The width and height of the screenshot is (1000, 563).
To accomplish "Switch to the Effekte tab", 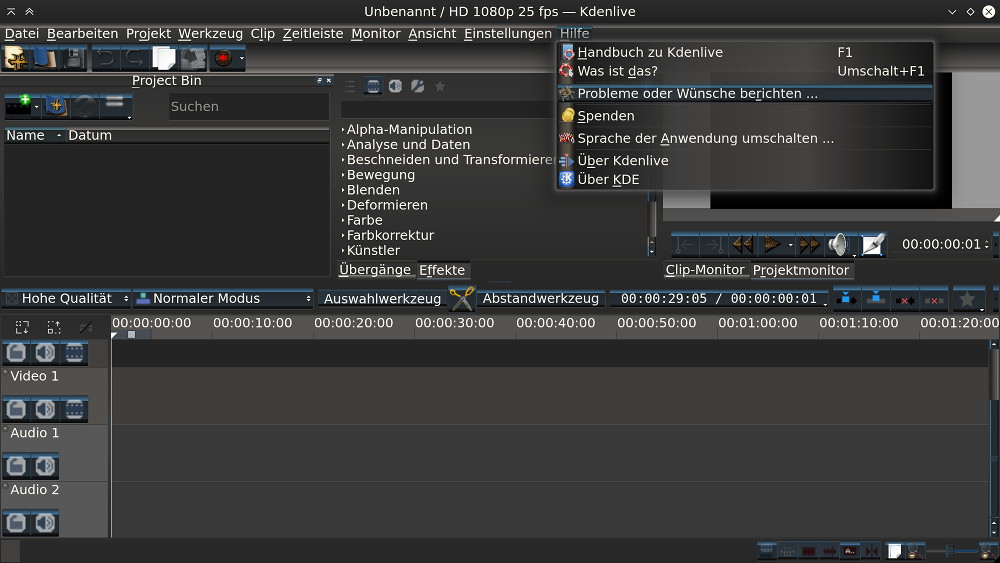I will coord(442,270).
